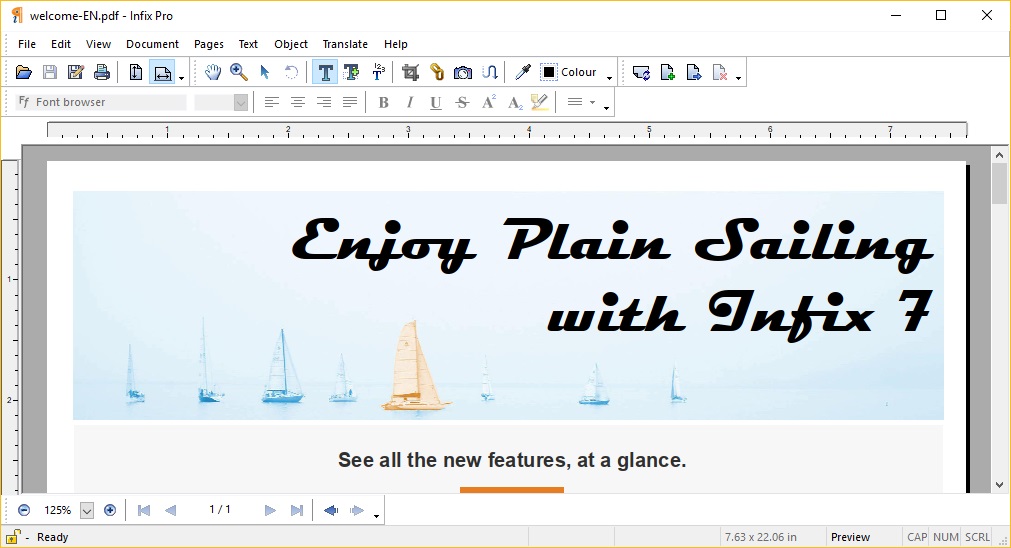
Task: Zoom in with the plus button
Action: point(110,510)
